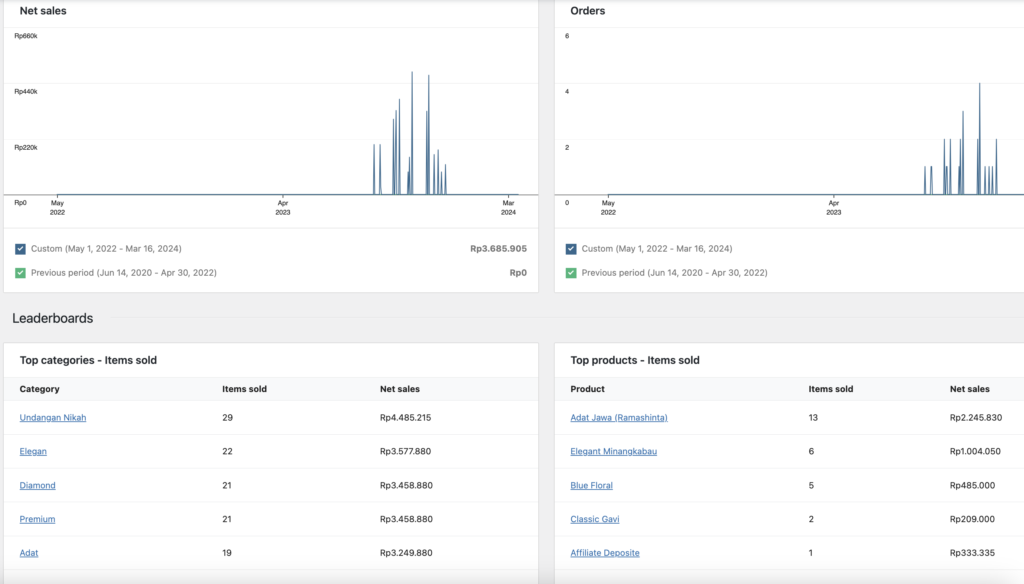Sort Top categories by Items sold column
This screenshot has height=584, width=1024.
pyautogui.click(x=243, y=389)
